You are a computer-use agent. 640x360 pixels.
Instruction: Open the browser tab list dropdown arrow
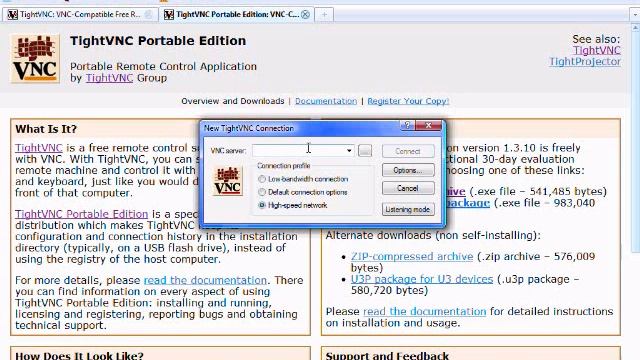pyautogui.click(x=635, y=15)
